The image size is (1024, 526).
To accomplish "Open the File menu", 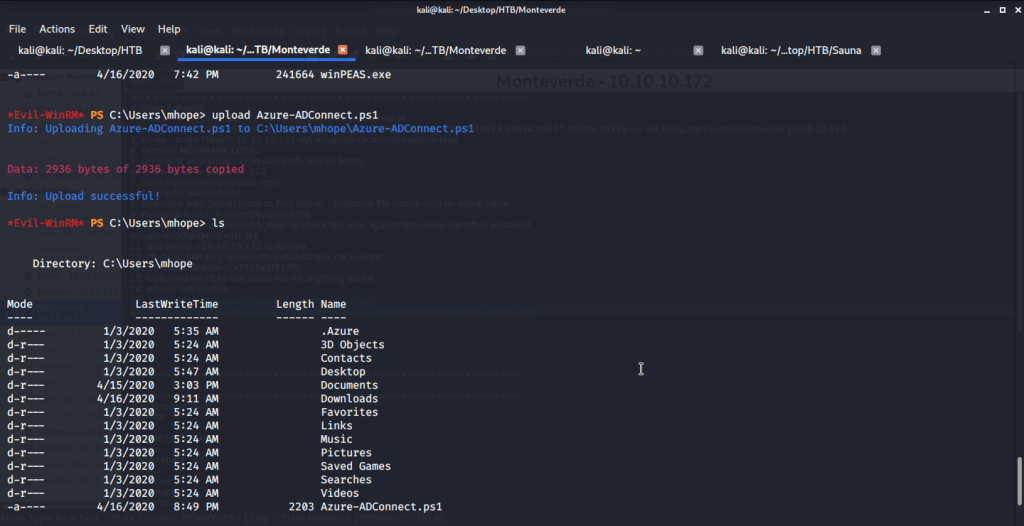I will 17,29.
